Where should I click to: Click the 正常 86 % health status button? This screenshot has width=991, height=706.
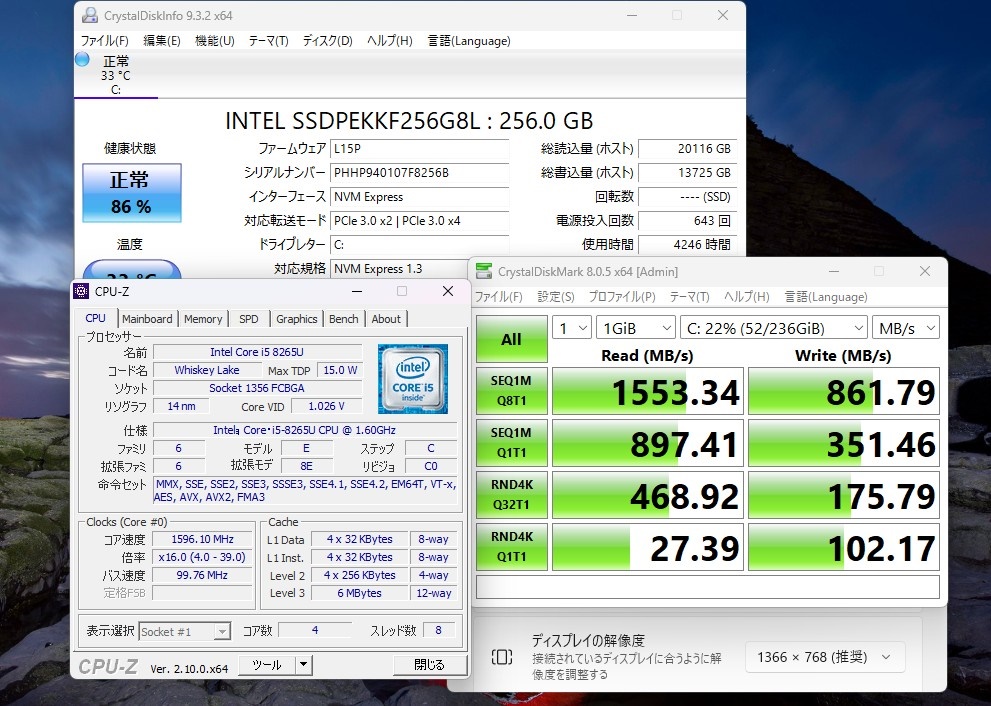coord(131,193)
